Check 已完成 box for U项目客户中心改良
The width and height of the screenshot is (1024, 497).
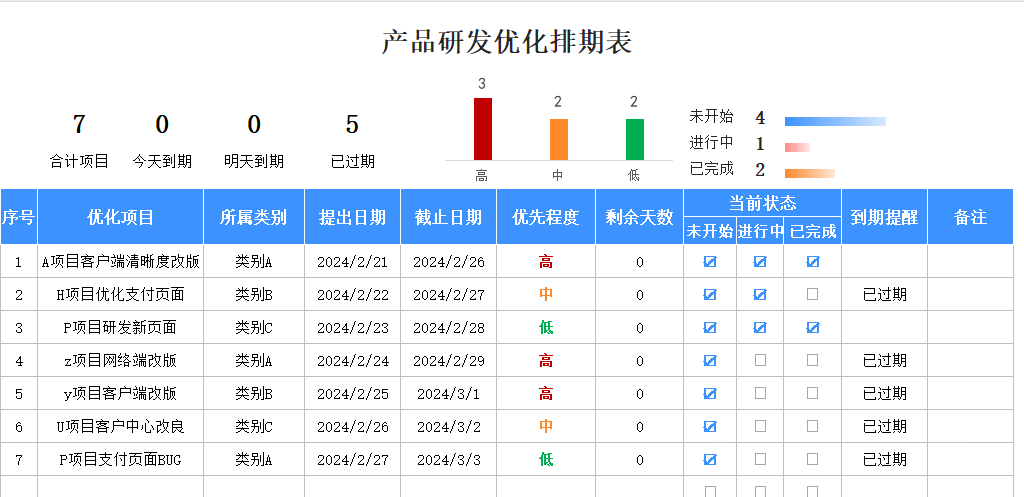point(812,426)
